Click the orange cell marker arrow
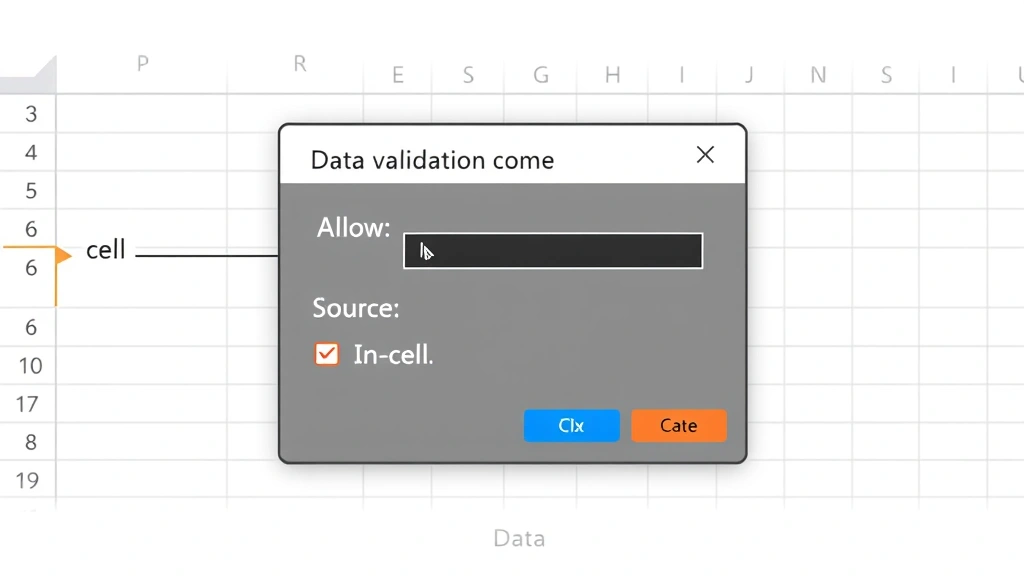 63,256
